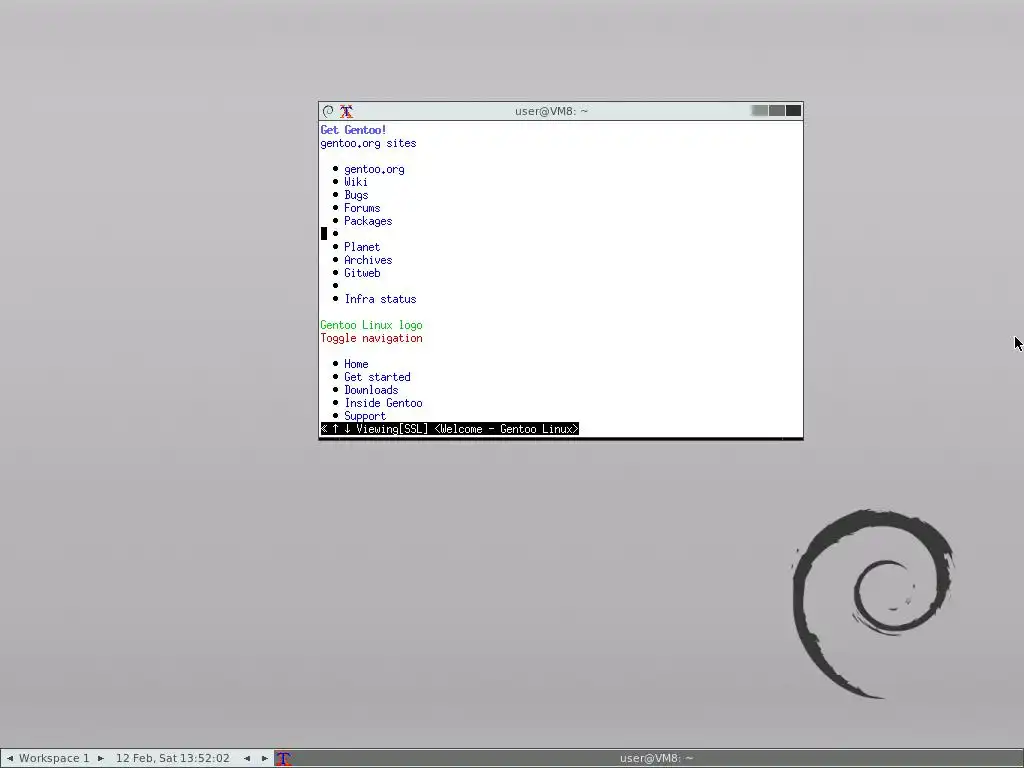Screen dimensions: 1024x768
Task: Minimize the terminal with the lightest gray button
Action: tap(760, 111)
